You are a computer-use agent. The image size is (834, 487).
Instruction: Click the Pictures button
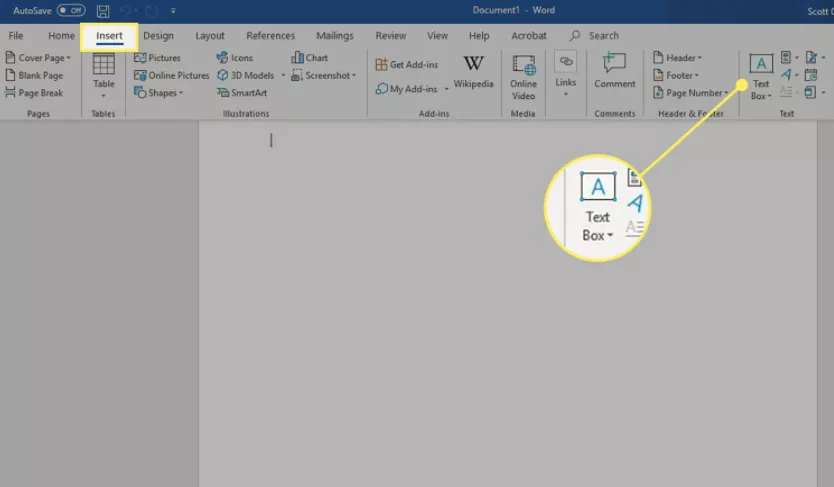coord(157,57)
